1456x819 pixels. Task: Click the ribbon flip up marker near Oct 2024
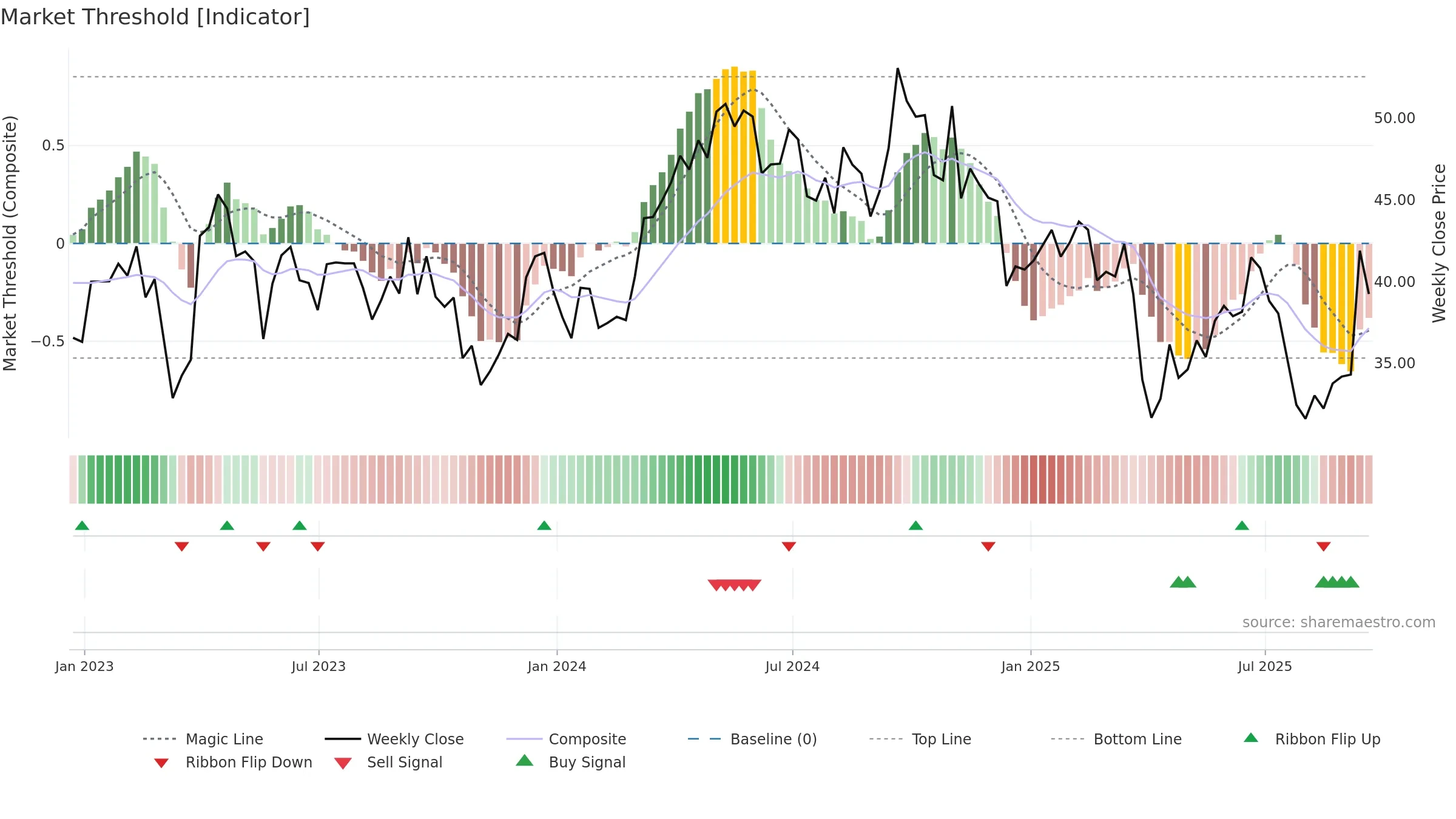pos(915,525)
